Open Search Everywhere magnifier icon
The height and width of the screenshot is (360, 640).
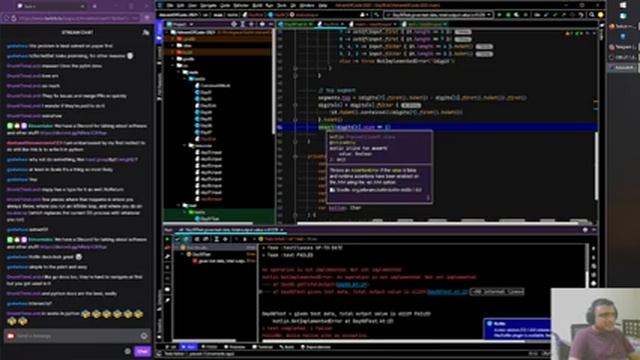(x=591, y=15)
